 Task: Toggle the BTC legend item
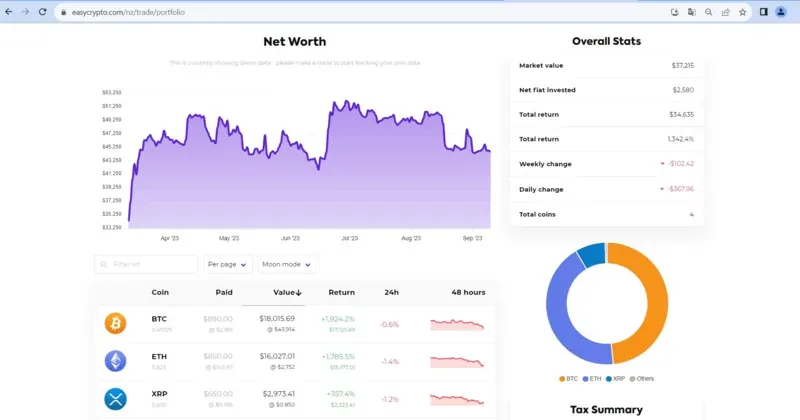568,379
